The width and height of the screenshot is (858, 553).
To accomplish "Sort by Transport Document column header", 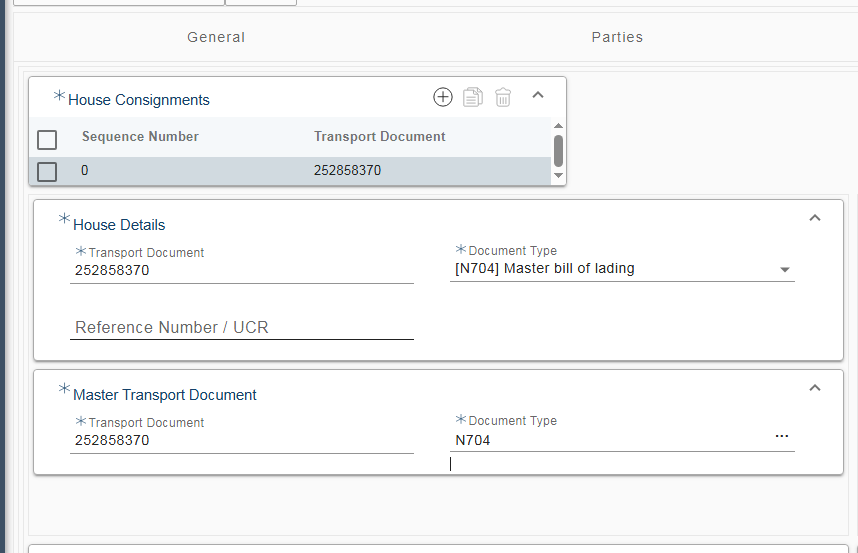I will point(380,137).
